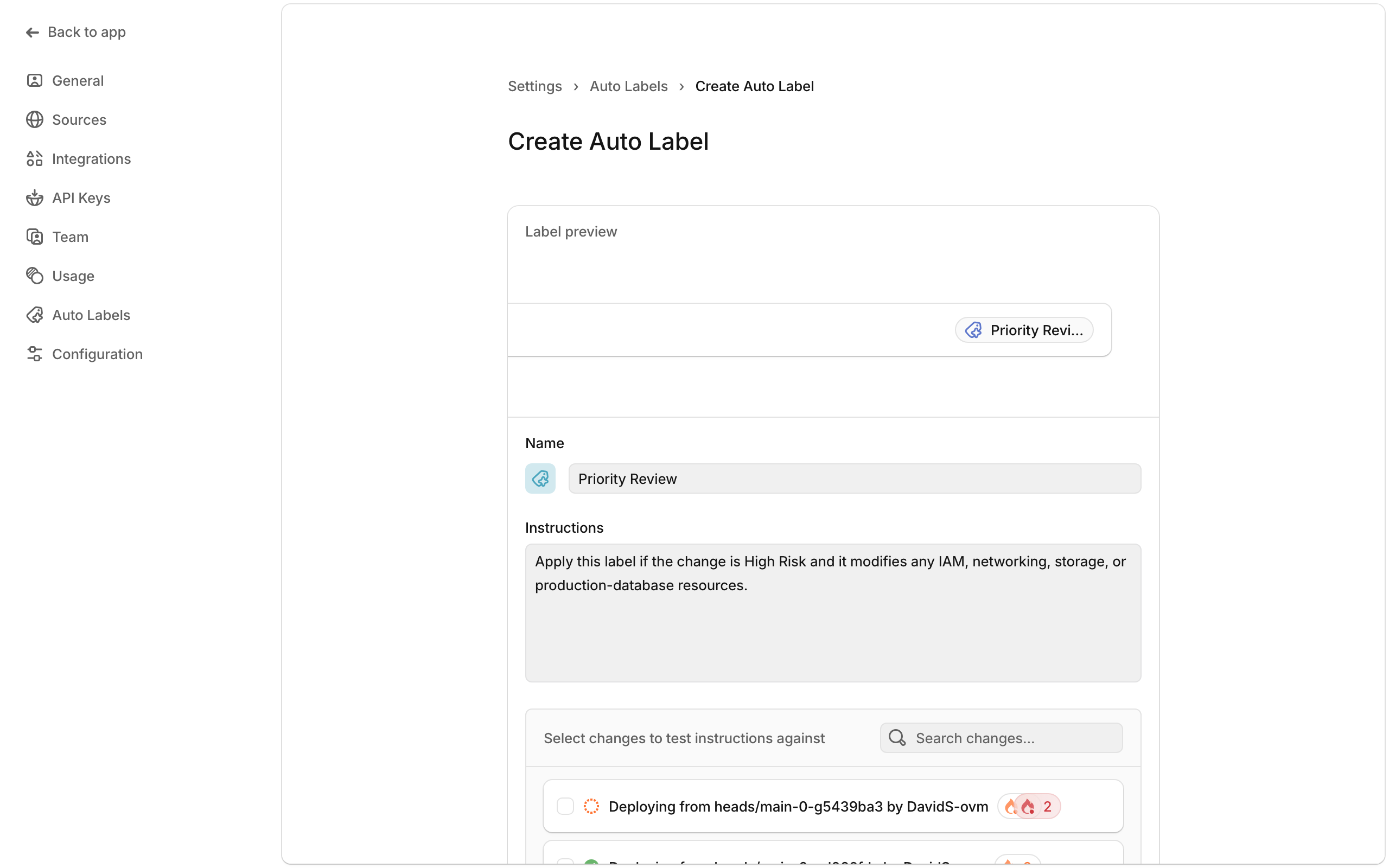The height and width of the screenshot is (868, 1389).
Task: Click the Configuration sliders icon
Action: [34, 354]
